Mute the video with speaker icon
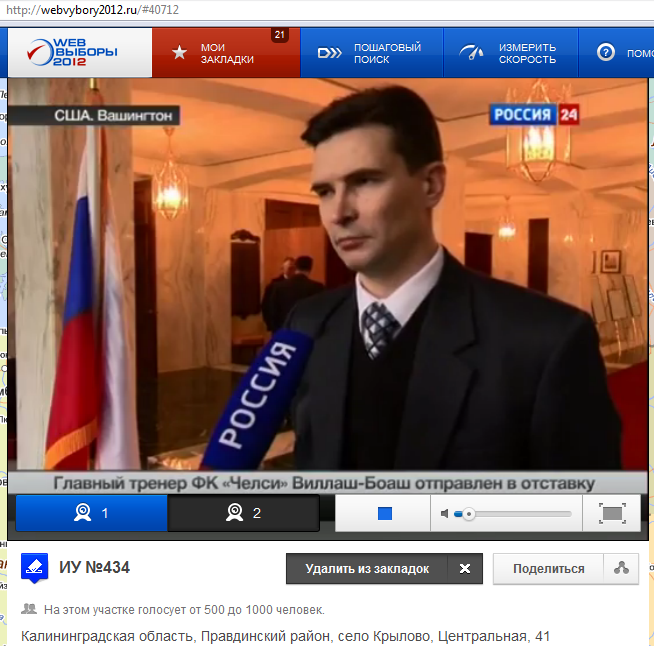654x646 pixels. (x=445, y=514)
